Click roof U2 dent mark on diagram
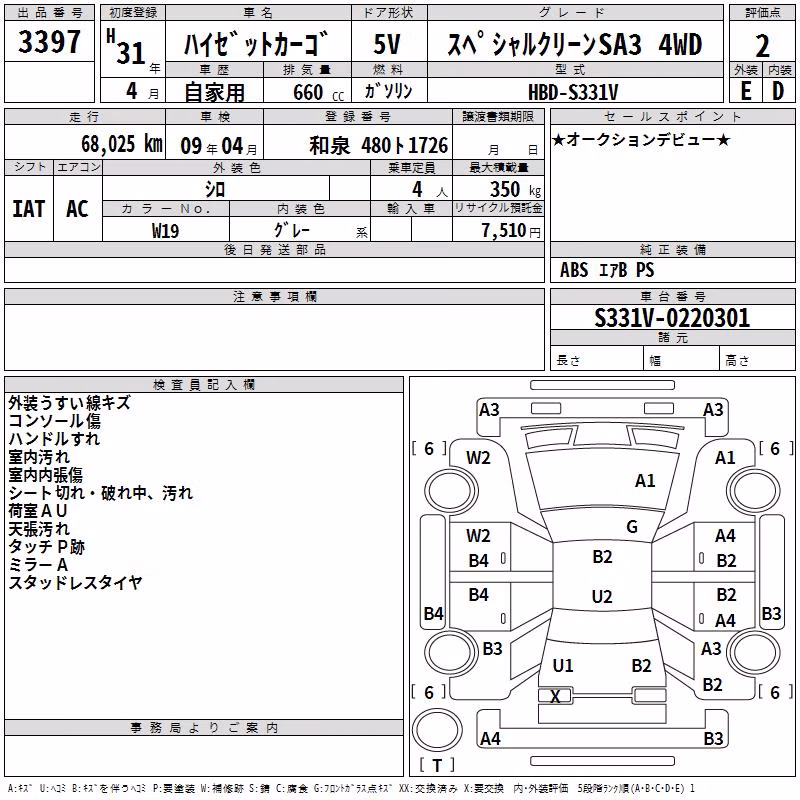The height and width of the screenshot is (800, 800). (602, 596)
